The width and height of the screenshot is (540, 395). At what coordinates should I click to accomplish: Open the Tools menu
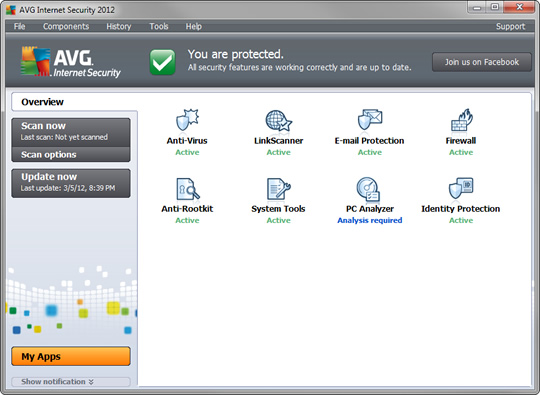(159, 27)
